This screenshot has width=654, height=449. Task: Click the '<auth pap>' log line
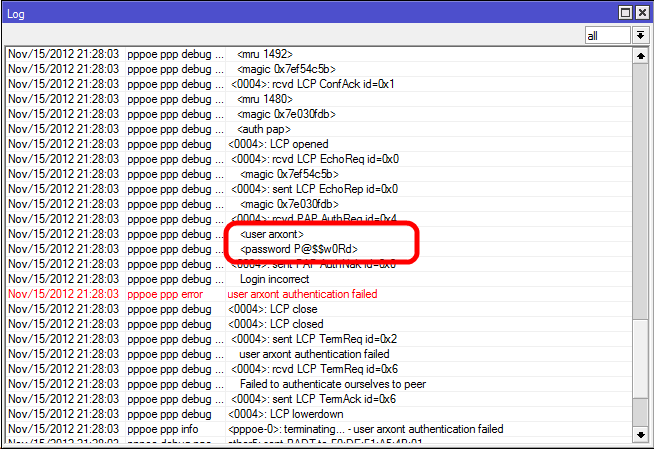click(266, 129)
